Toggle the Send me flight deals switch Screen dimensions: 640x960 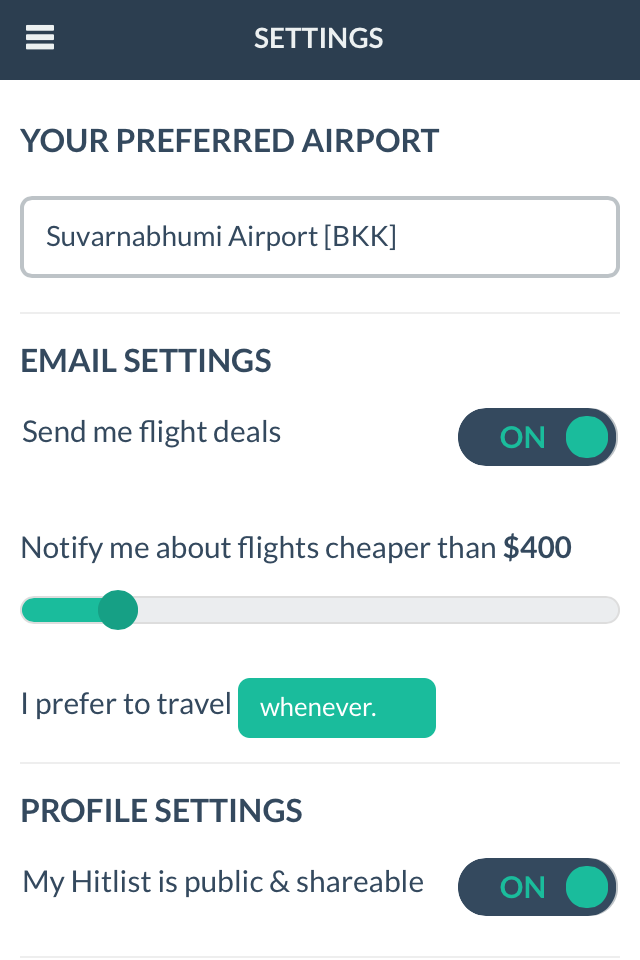click(537, 437)
